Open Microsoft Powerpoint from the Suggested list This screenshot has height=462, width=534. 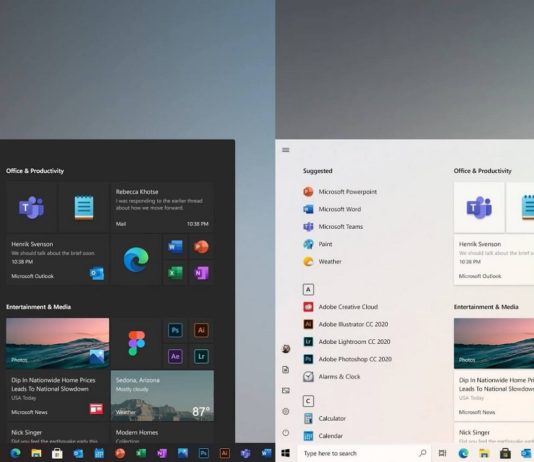(341, 192)
